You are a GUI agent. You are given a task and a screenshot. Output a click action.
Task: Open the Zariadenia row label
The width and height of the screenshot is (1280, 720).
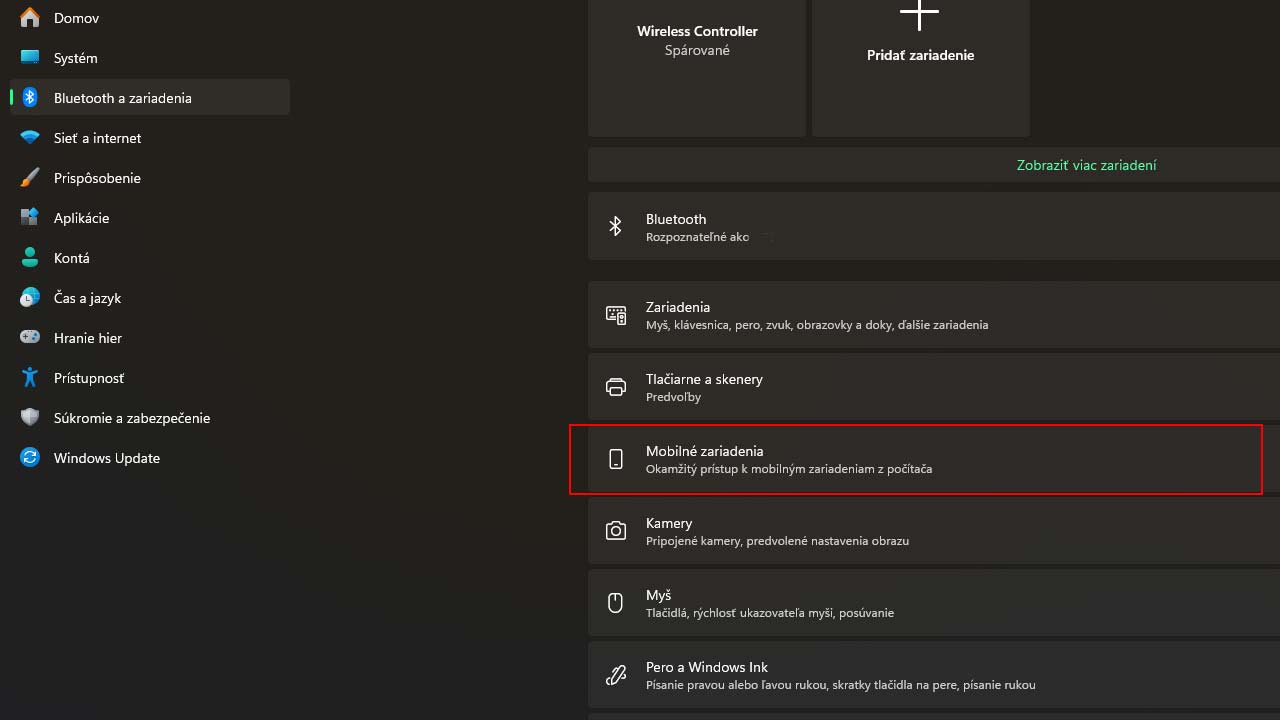click(678, 307)
